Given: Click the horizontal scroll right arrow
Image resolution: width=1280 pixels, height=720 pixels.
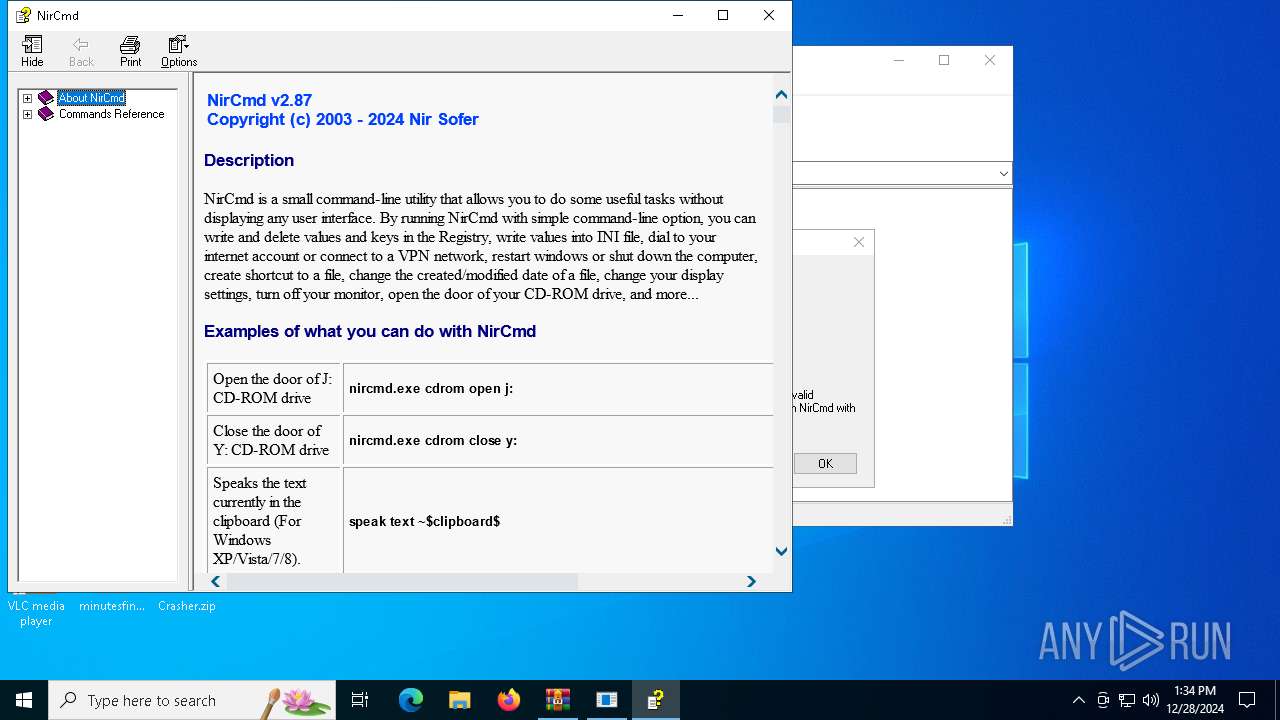Looking at the screenshot, I should [751, 581].
